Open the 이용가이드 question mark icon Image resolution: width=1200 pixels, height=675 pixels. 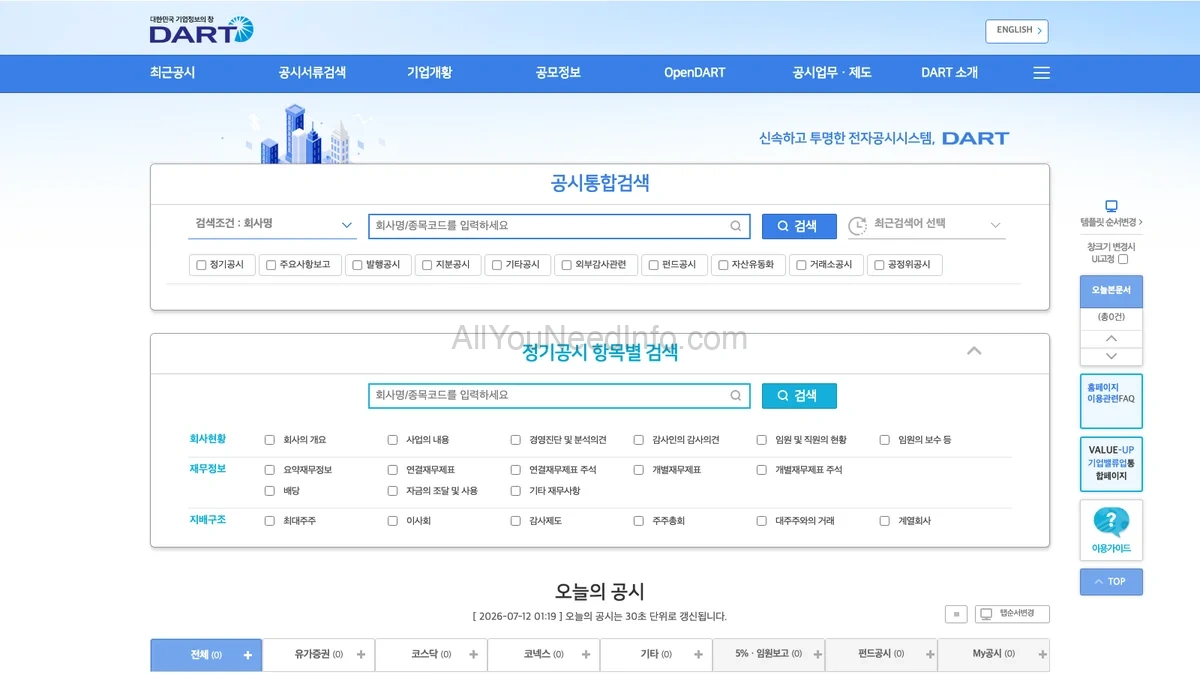[x=1111, y=521]
